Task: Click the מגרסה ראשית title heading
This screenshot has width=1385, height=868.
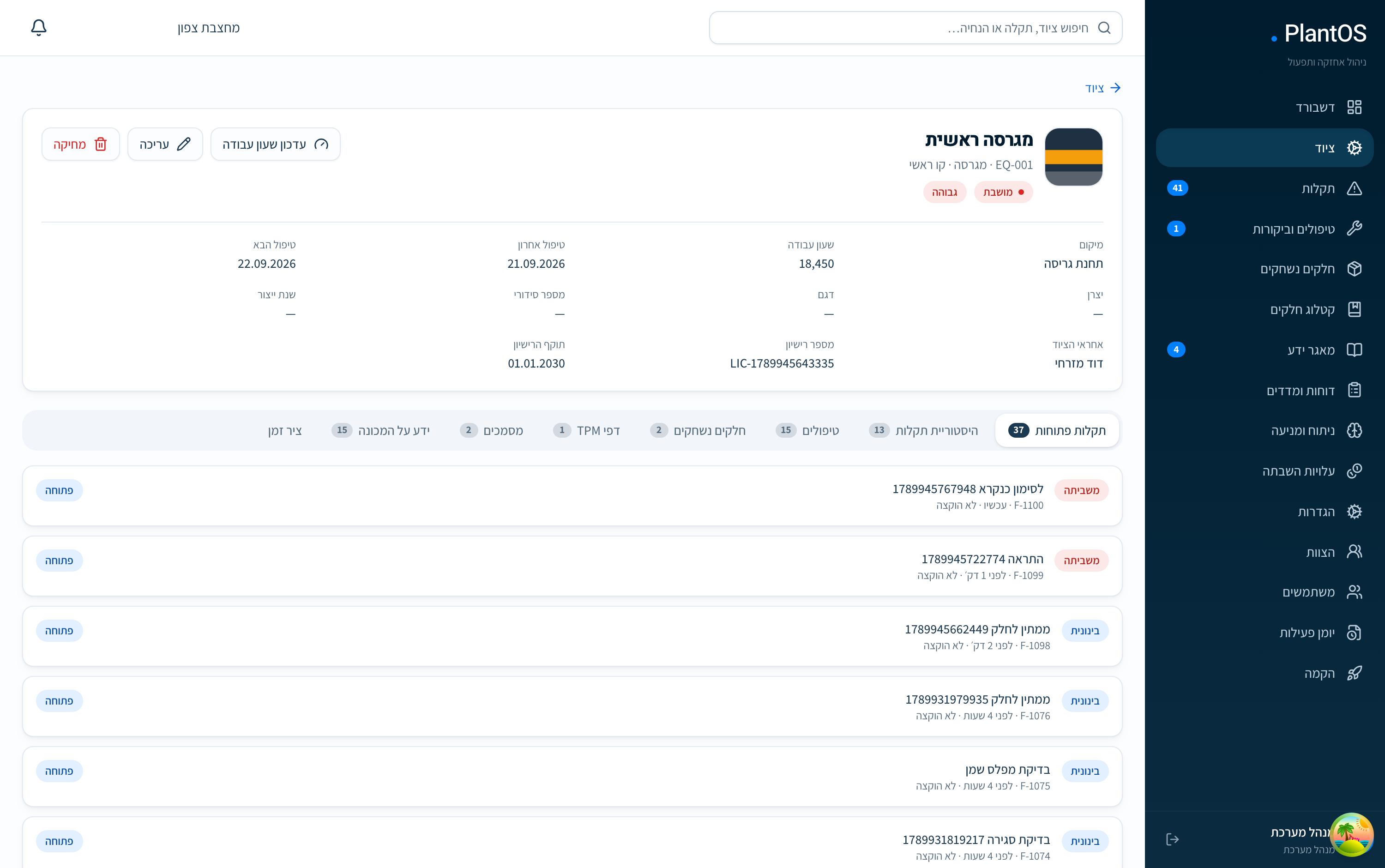Action: 979,139
